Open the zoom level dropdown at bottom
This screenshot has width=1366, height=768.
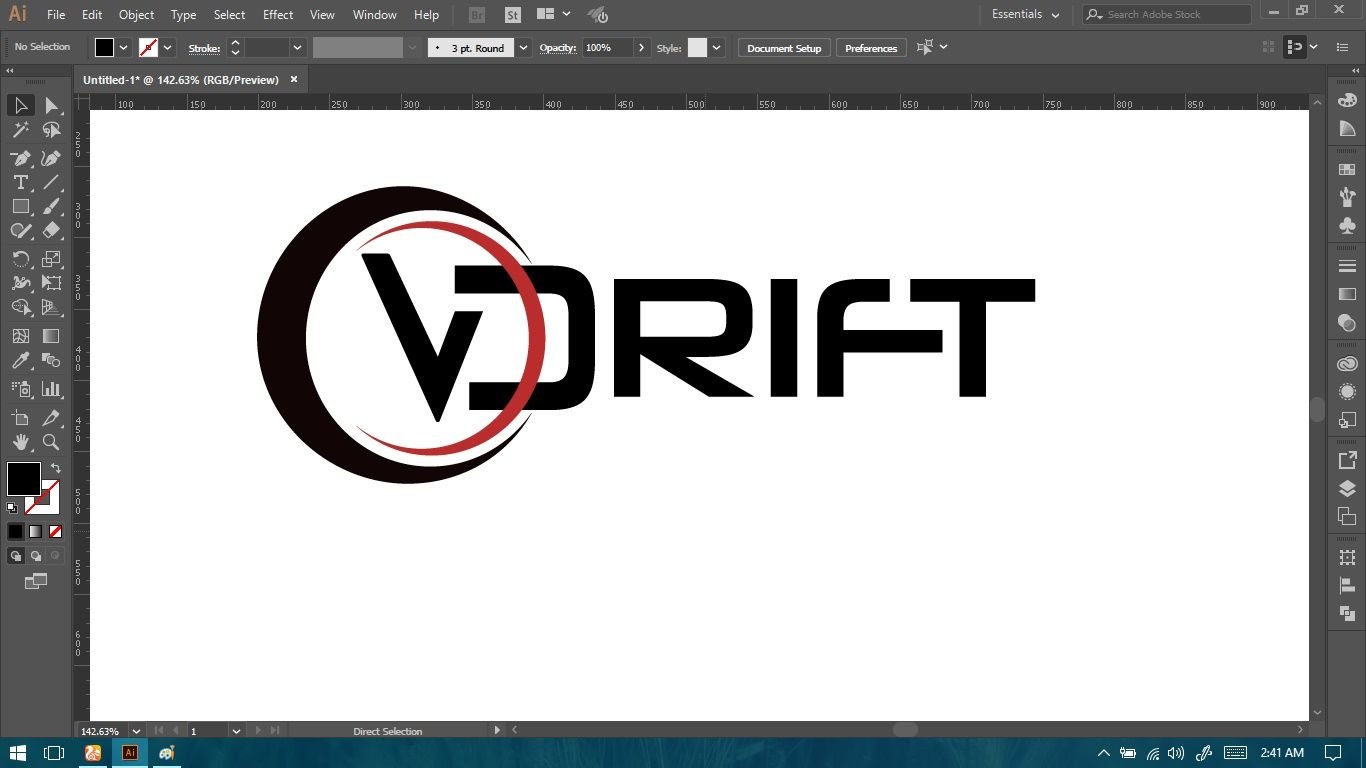[136, 732]
